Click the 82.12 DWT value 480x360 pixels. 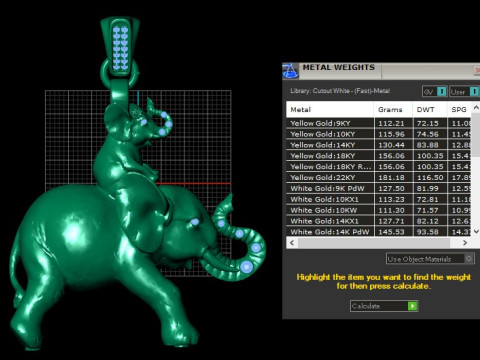click(428, 221)
